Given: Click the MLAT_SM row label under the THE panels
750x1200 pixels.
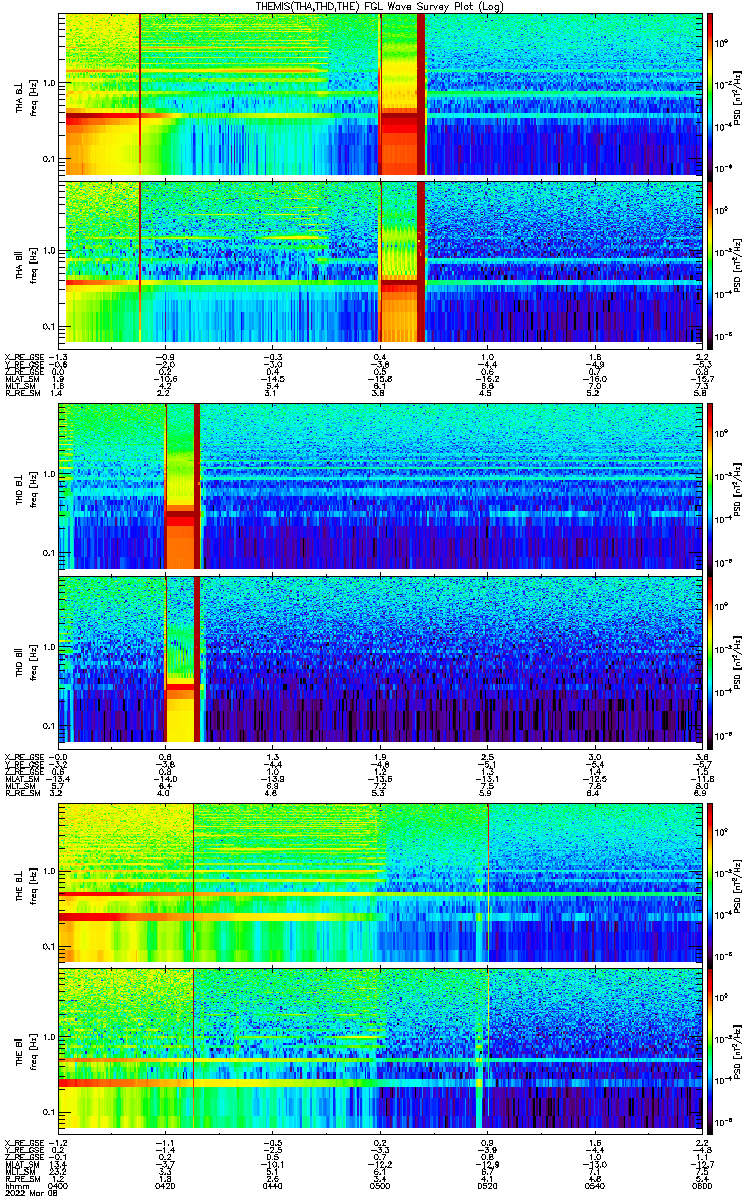Looking at the screenshot, I should point(20,1163).
